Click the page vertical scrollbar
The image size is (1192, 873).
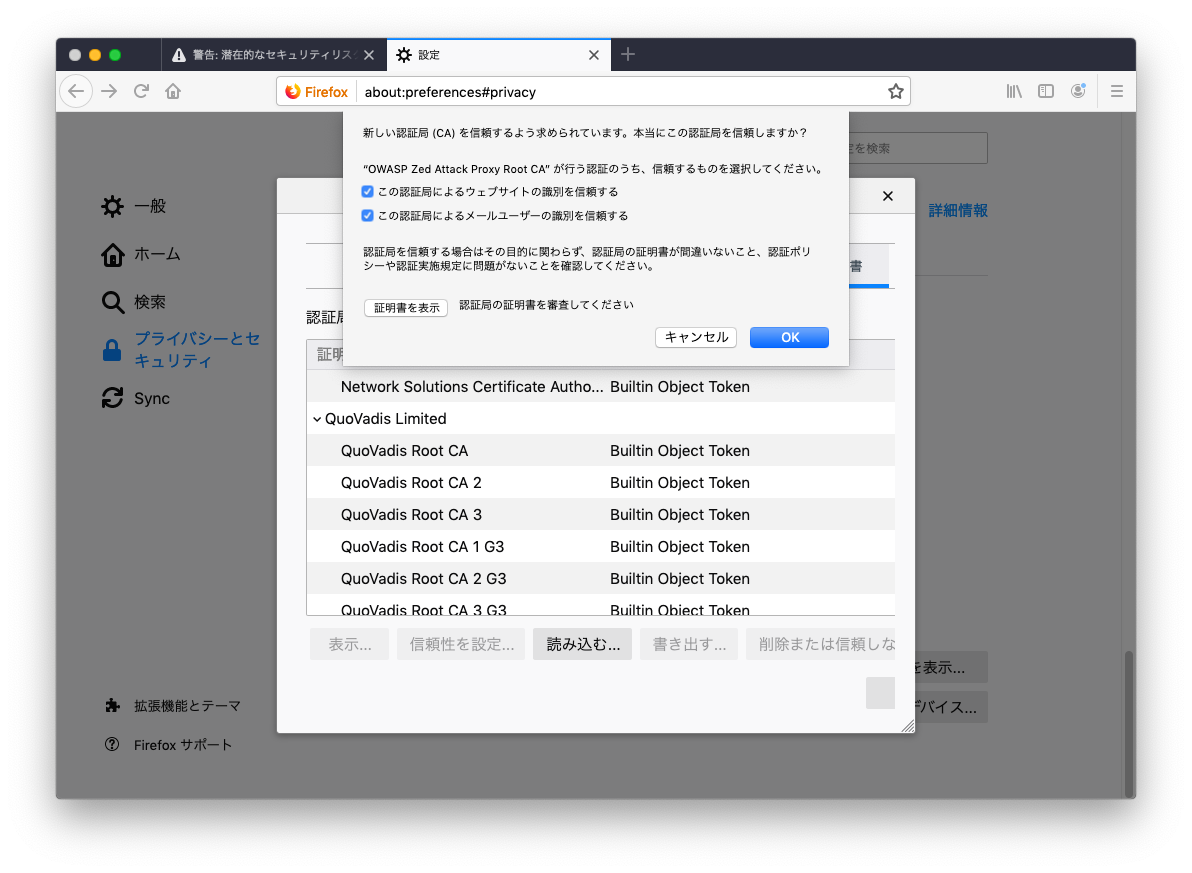1129,722
